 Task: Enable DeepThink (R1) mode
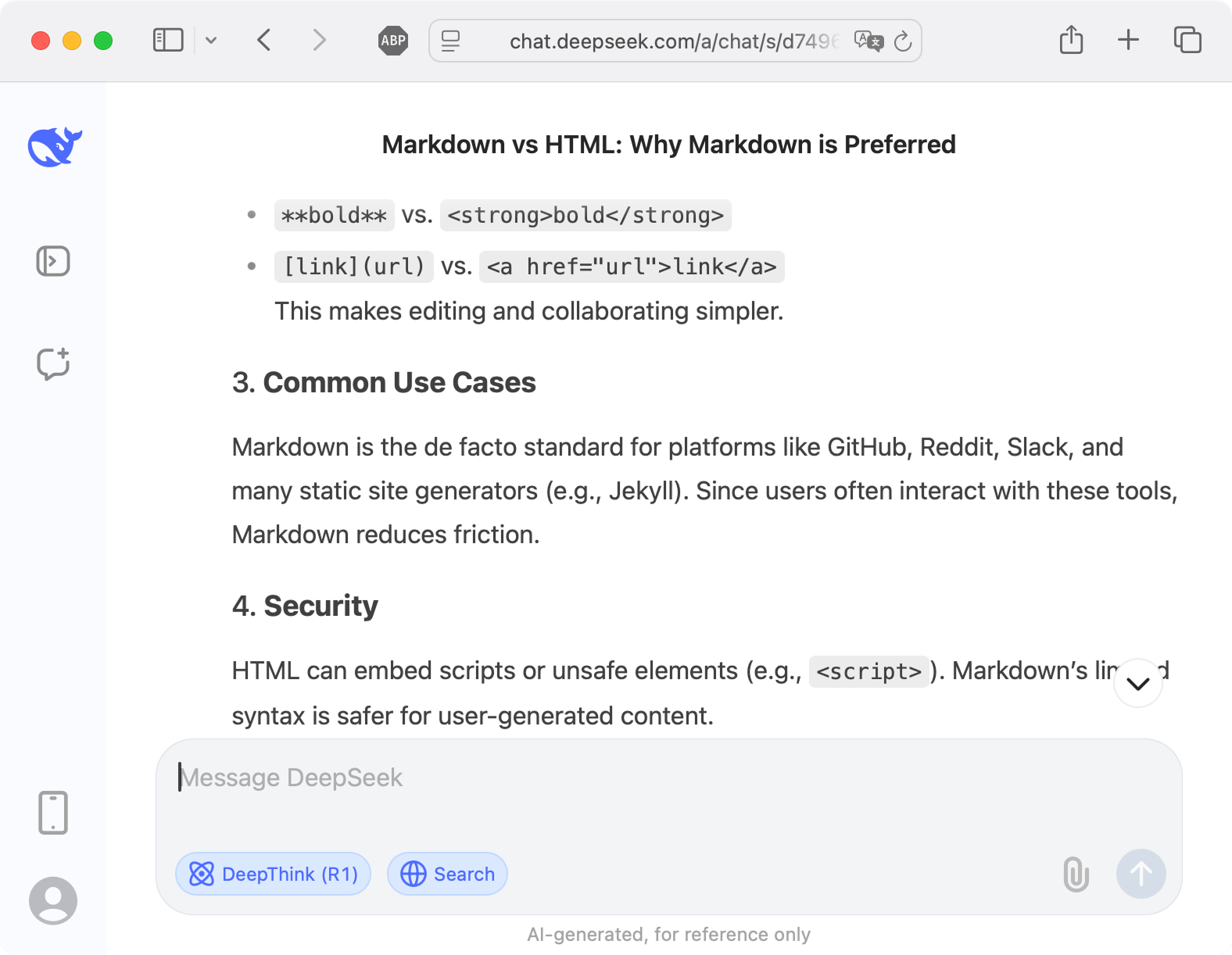click(273, 874)
